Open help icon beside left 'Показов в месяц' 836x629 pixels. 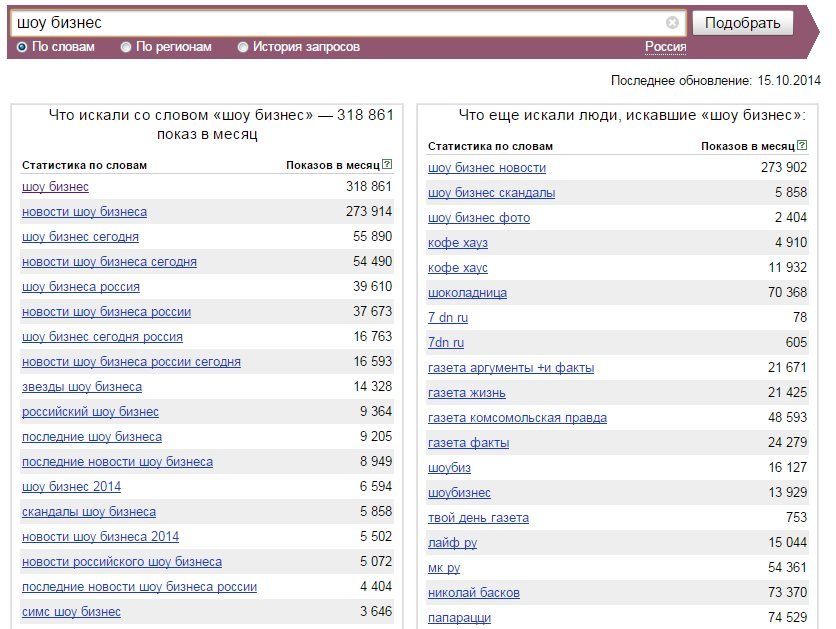click(x=388, y=164)
